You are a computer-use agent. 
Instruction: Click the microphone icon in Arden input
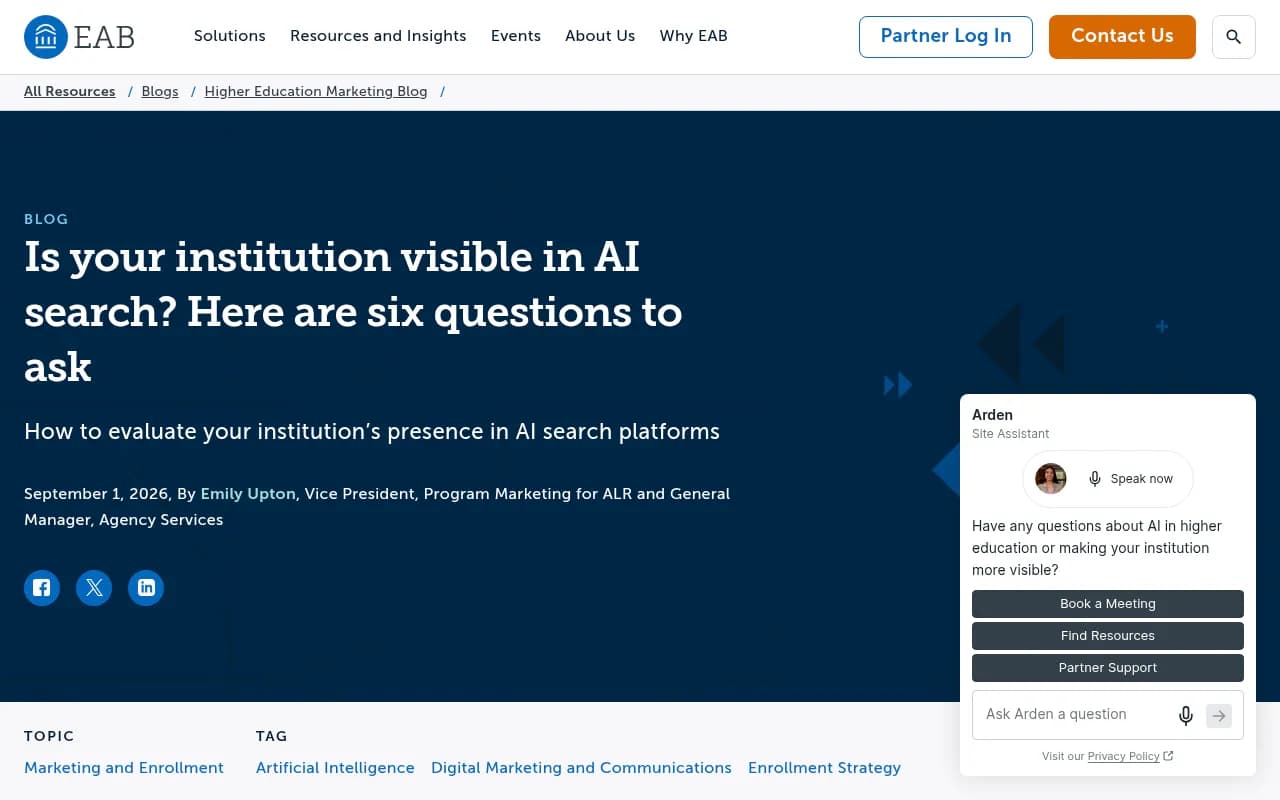point(1186,715)
